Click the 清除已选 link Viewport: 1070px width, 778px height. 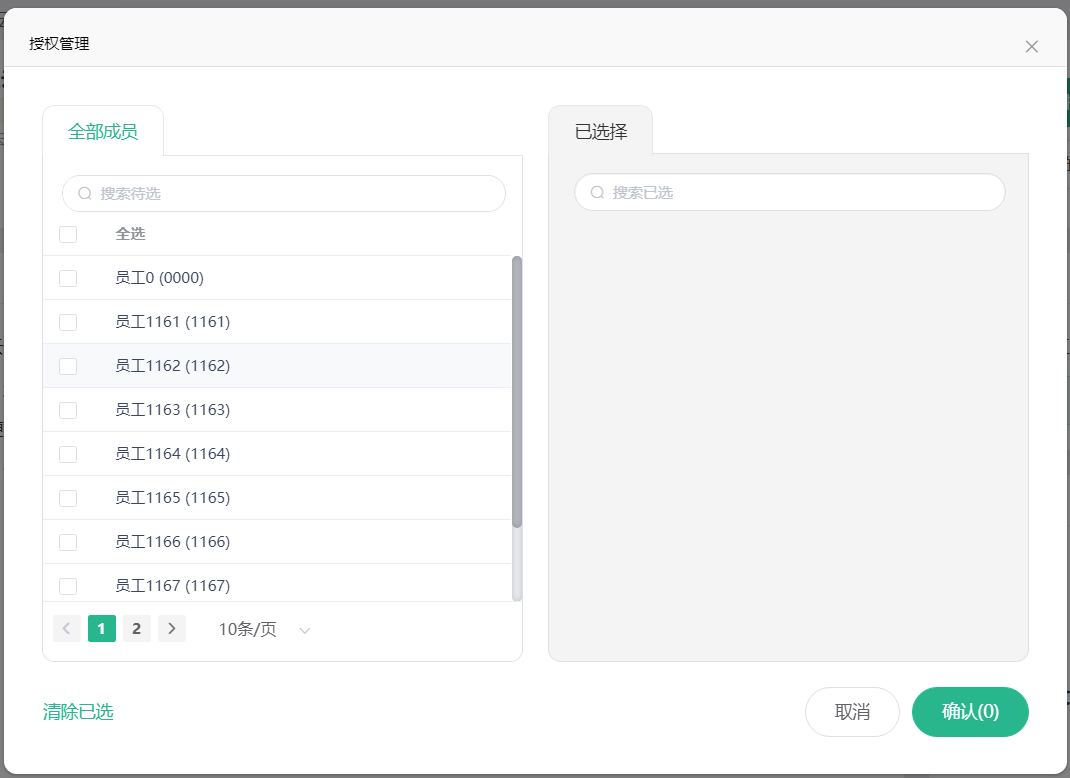tap(78, 712)
